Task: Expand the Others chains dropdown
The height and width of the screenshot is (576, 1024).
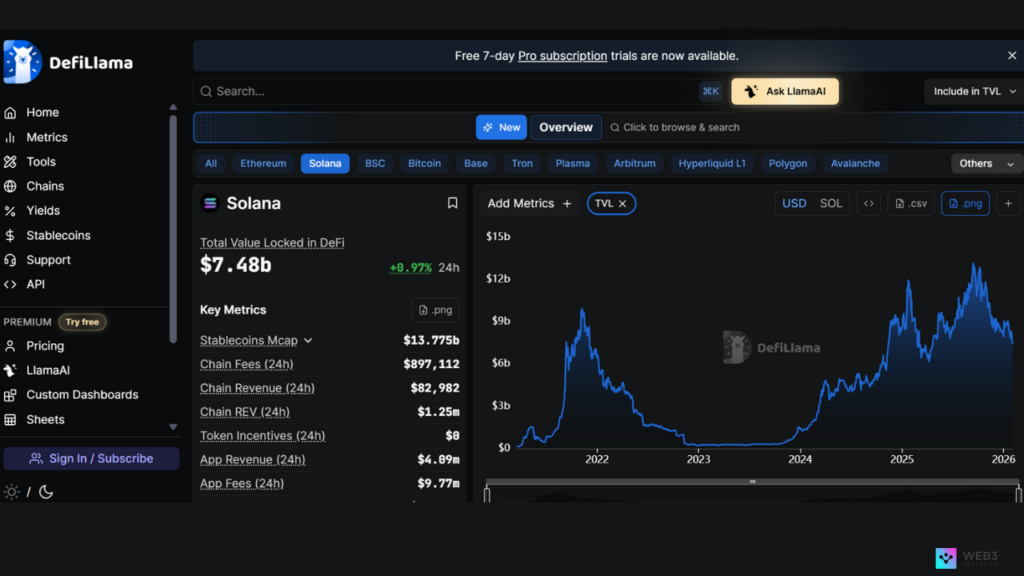Action: [x=985, y=163]
